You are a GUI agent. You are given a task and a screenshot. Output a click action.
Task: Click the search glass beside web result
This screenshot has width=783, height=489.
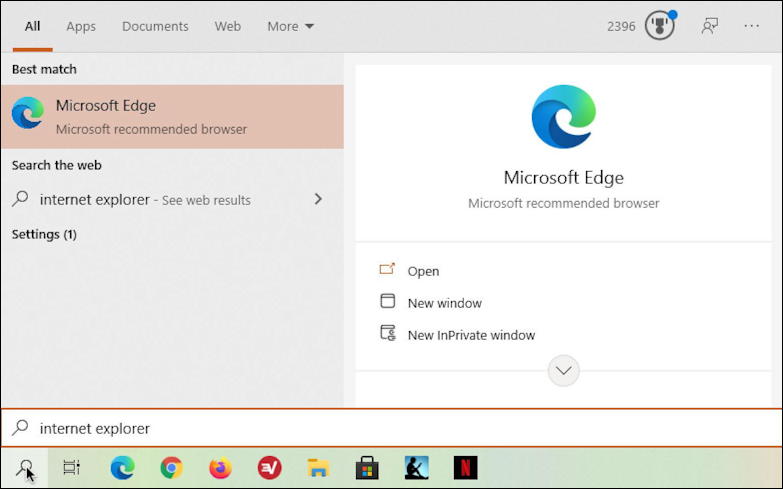click(20, 199)
